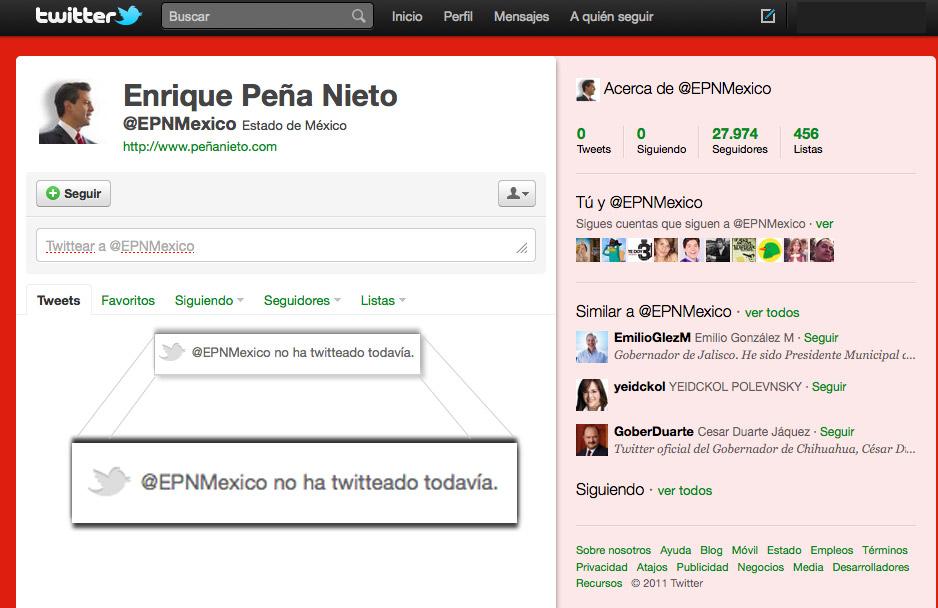Viewport: 938px width, 608px height.
Task: Open Negocios footer link
Action: pos(760,567)
